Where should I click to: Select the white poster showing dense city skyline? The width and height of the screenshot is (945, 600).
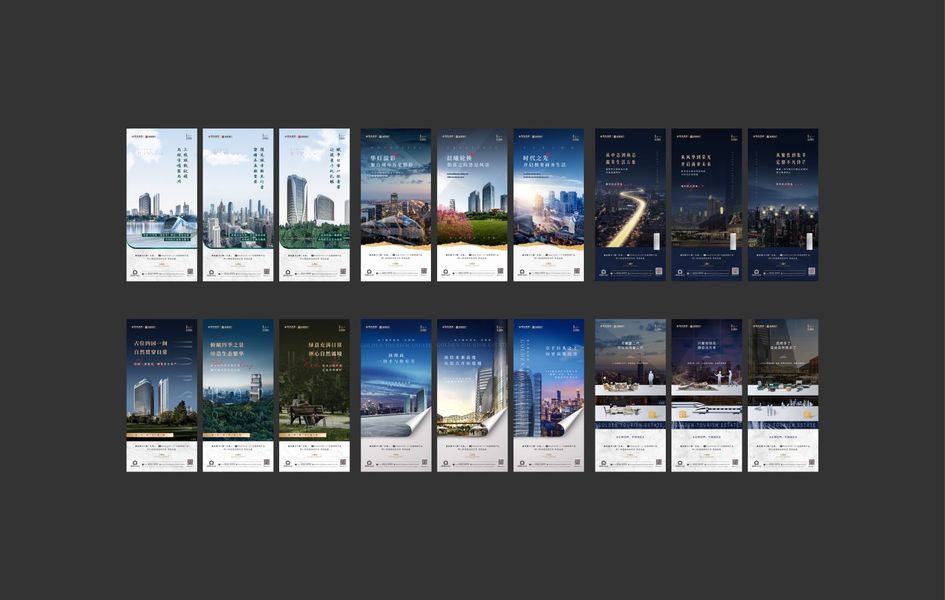[x=238, y=205]
